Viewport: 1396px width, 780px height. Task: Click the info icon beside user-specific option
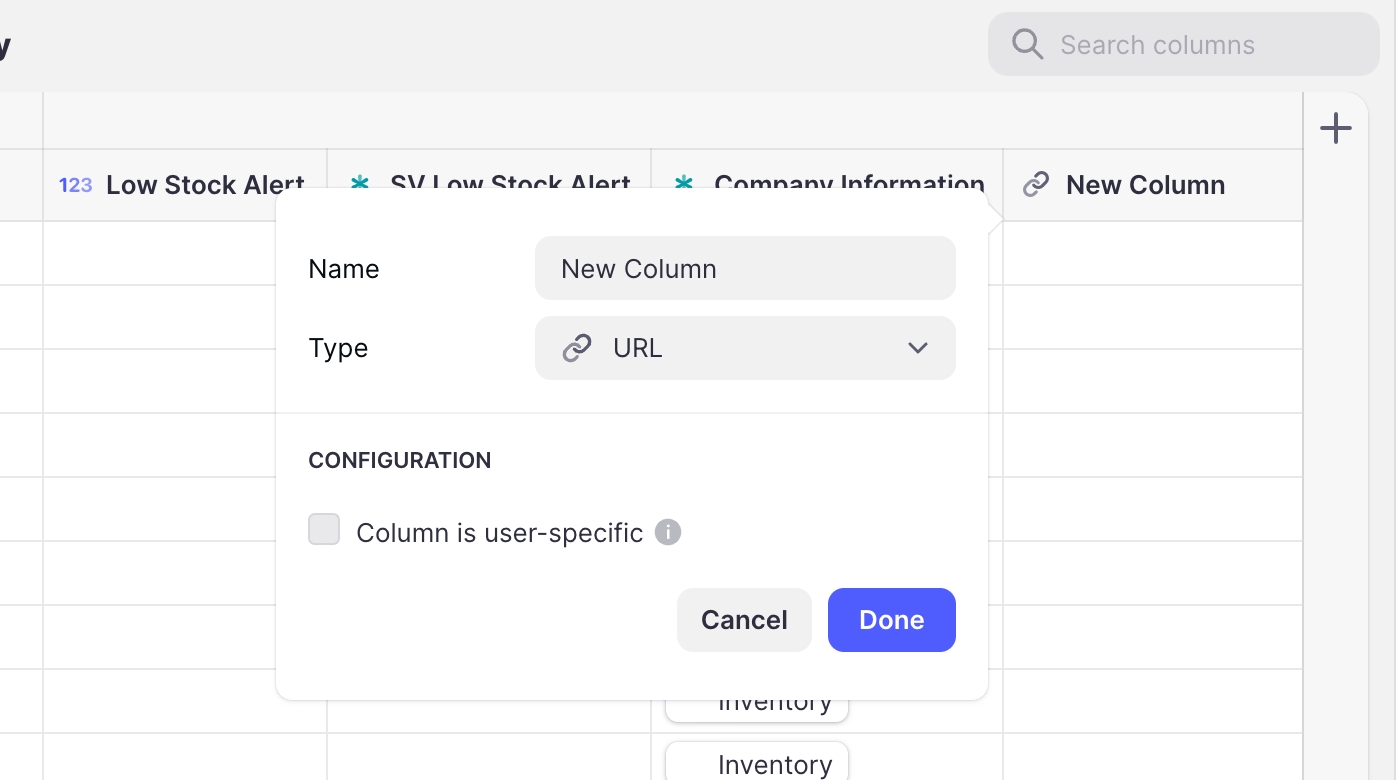coord(668,532)
